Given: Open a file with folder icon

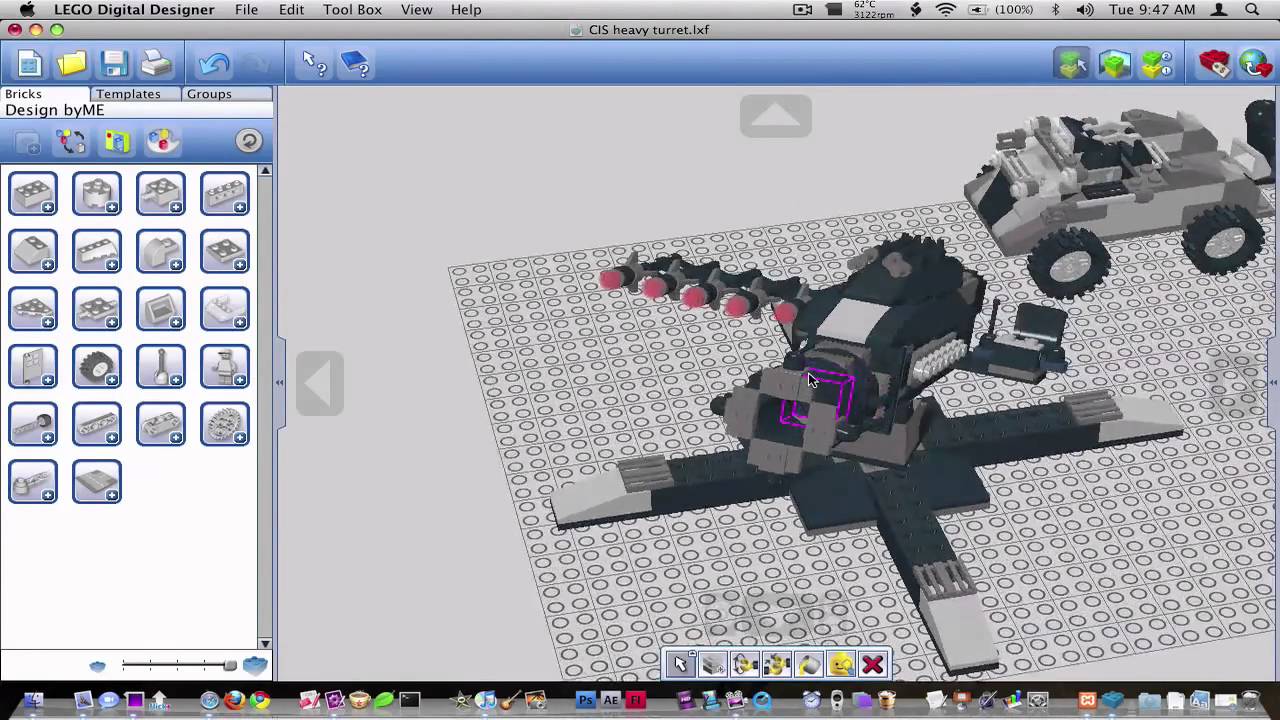Looking at the screenshot, I should pyautogui.click(x=72, y=65).
